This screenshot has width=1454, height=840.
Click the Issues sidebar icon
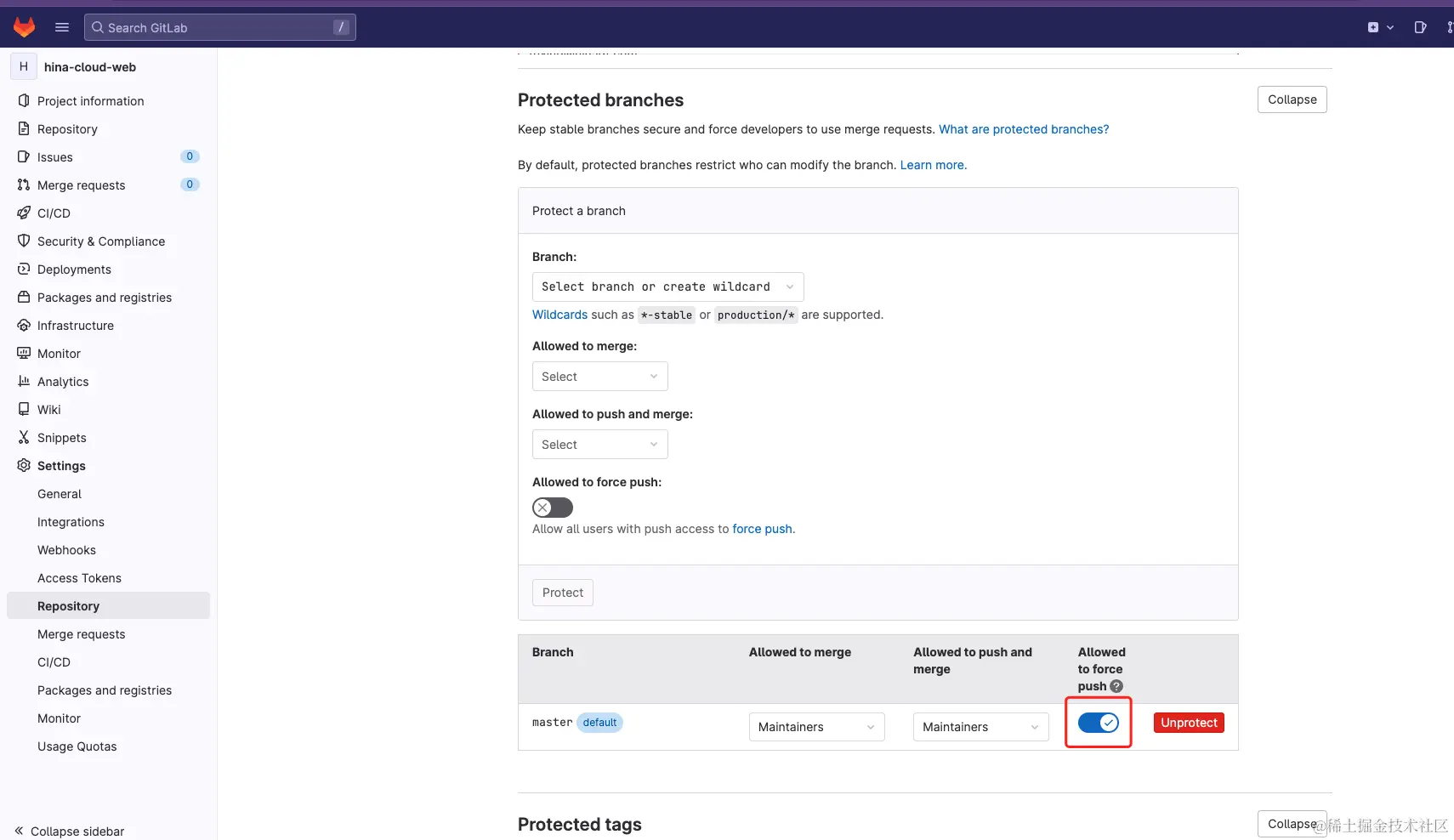pyautogui.click(x=24, y=156)
